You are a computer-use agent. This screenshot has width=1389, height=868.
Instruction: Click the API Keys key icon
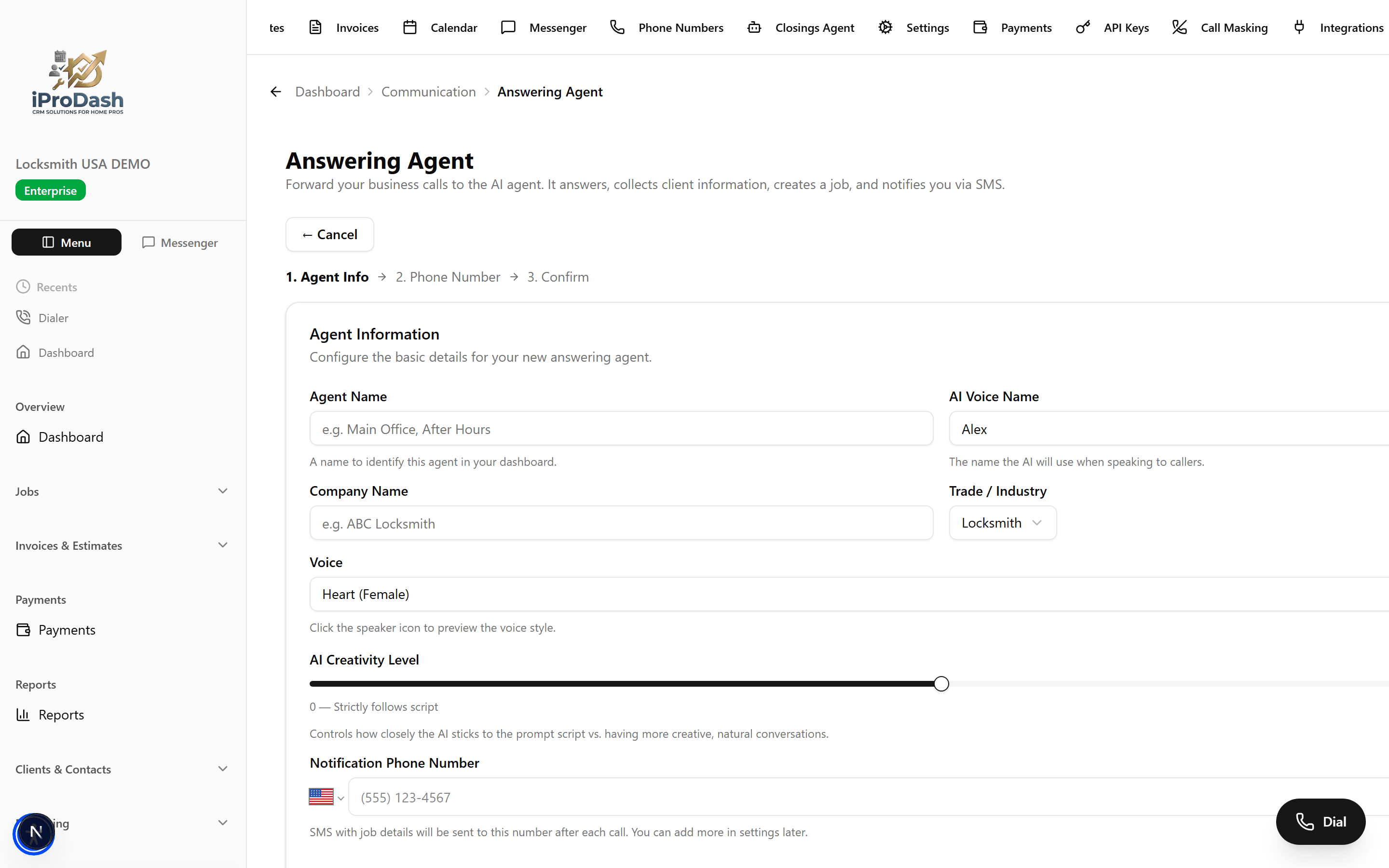1082,27
